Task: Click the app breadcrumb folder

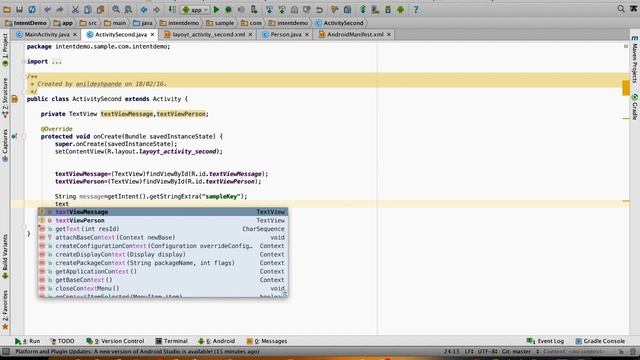Action: tap(63, 23)
